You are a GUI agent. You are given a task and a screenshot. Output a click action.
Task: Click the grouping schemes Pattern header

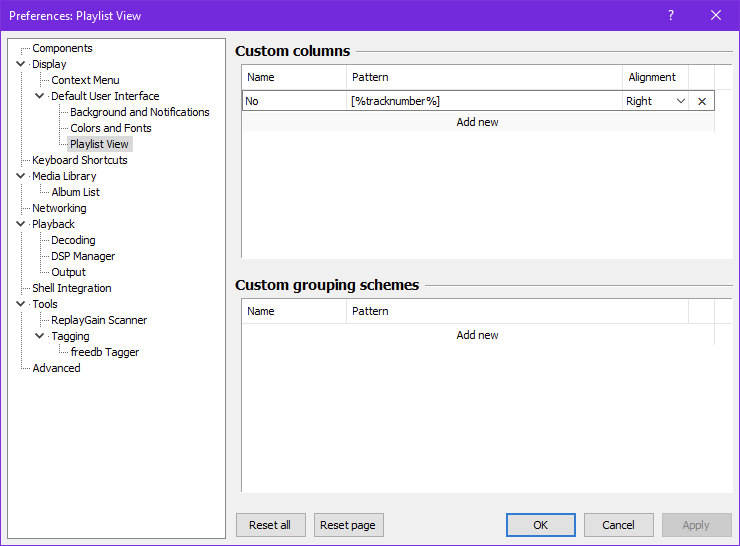click(517, 311)
